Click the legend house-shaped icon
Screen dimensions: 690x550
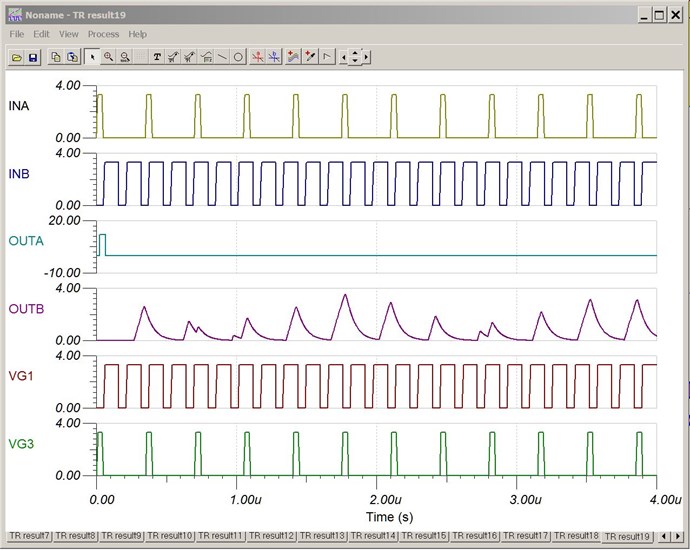206,57
